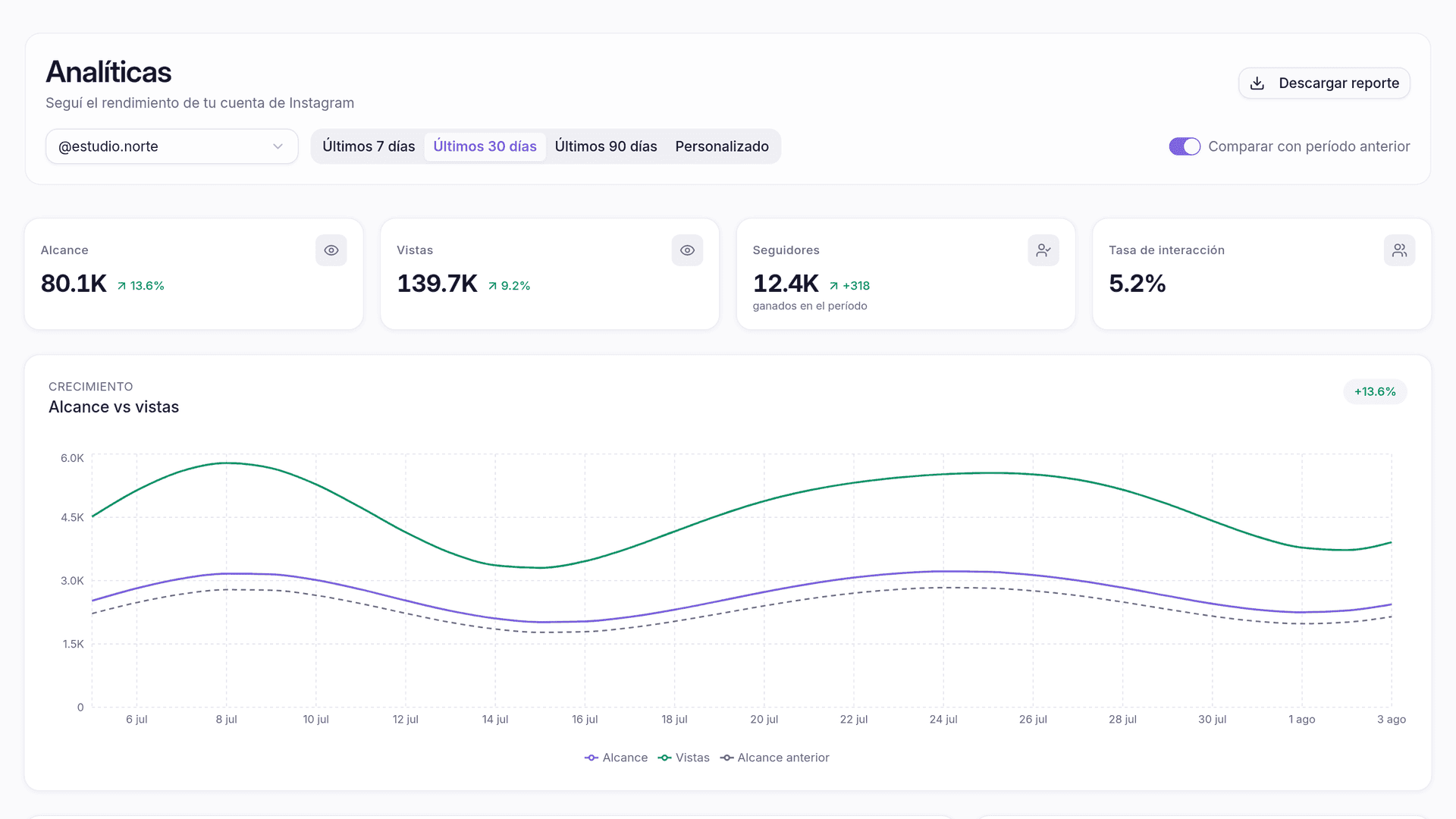Click the 4.5K y-axis label
Image resolution: width=1456 pixels, height=819 pixels.
[72, 518]
